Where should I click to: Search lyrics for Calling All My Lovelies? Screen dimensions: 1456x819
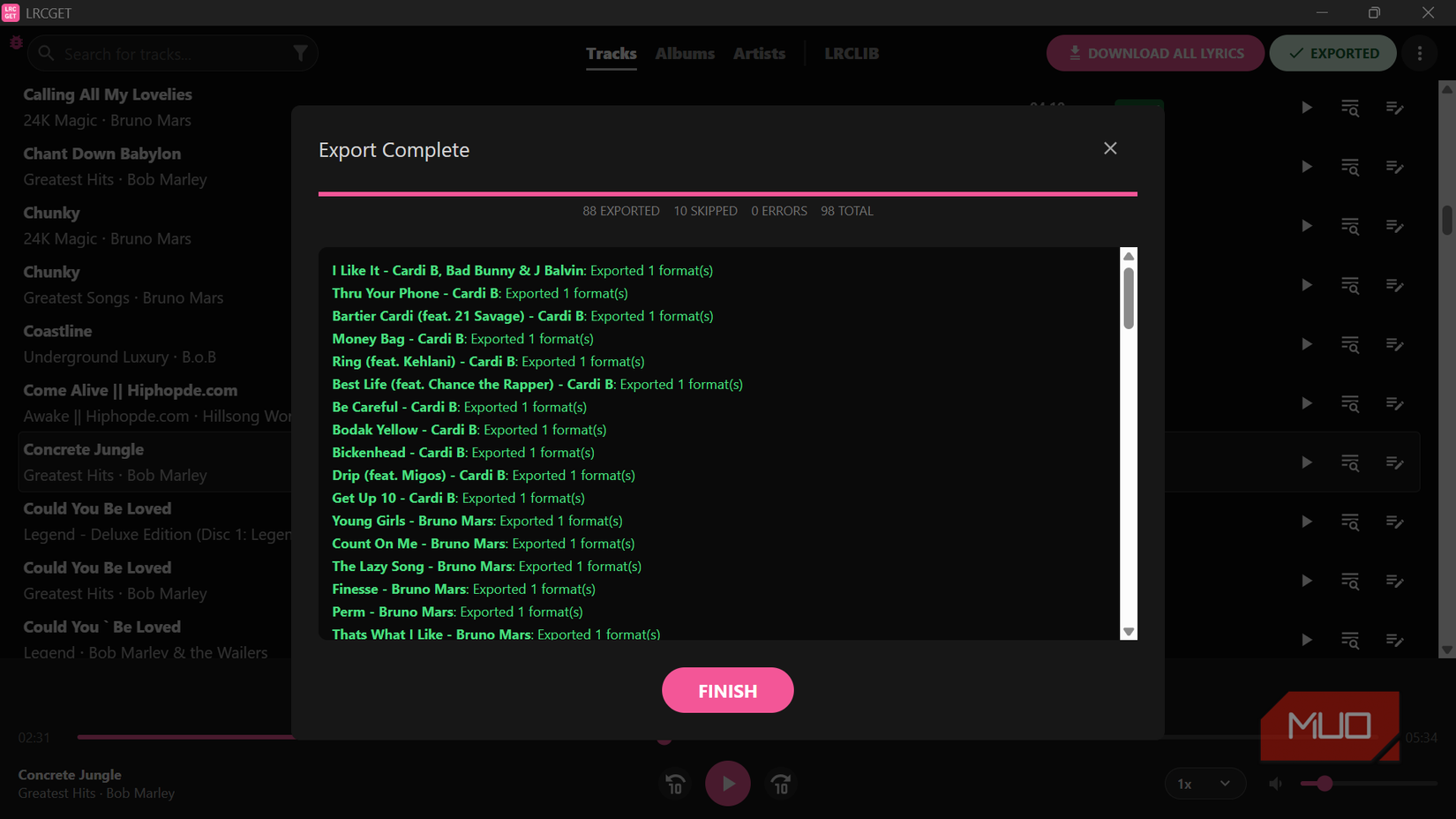pyautogui.click(x=1350, y=108)
